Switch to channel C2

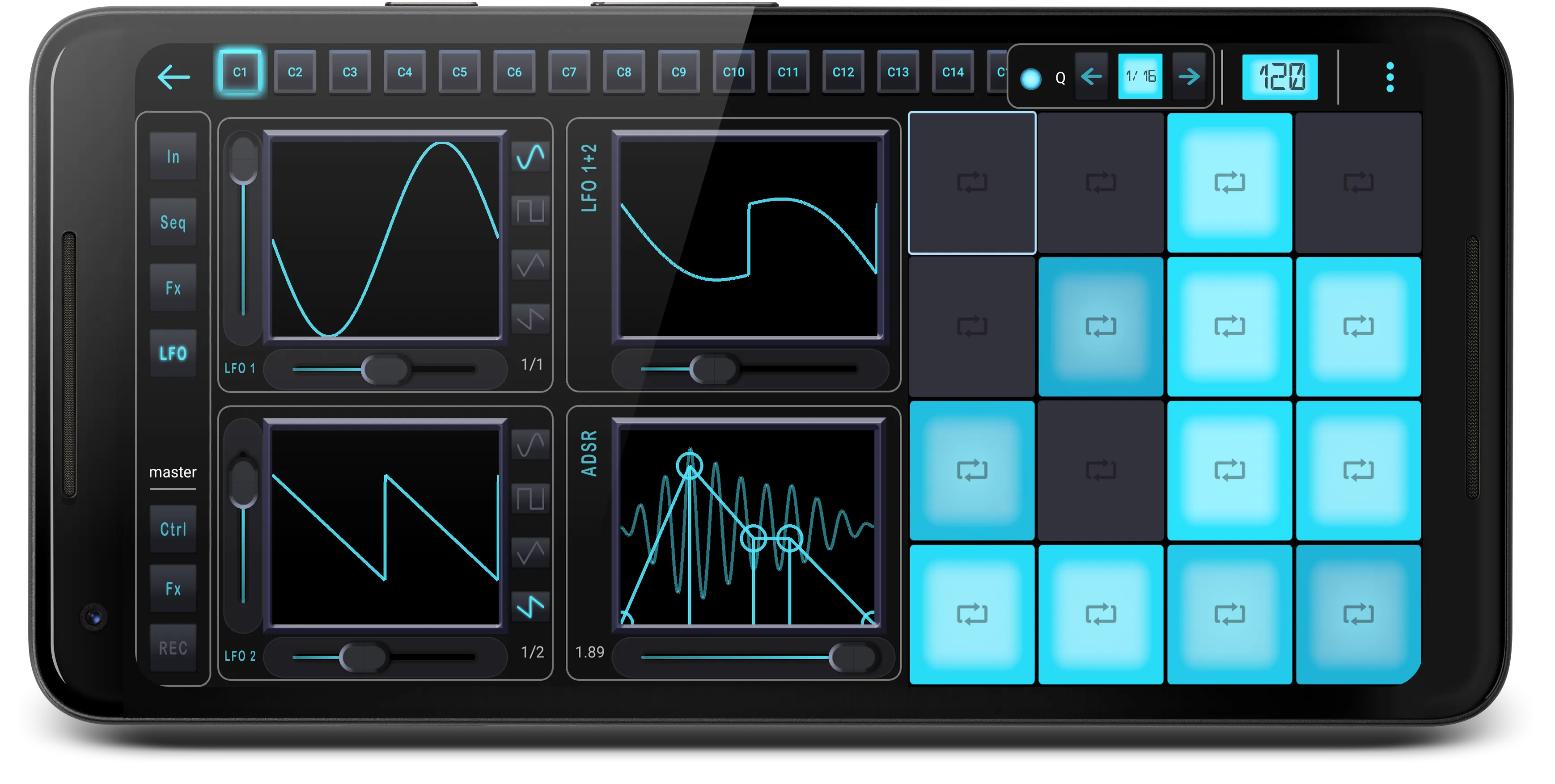coord(295,72)
